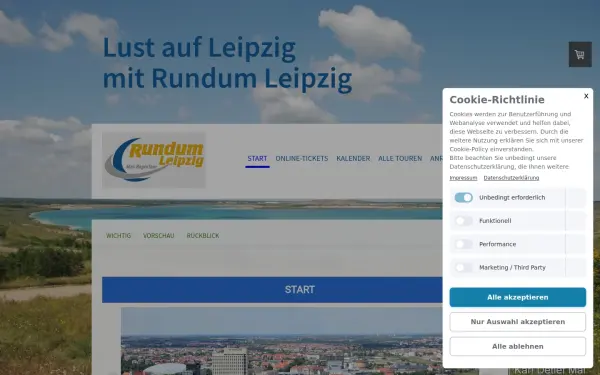Open the START menu item

tap(257, 158)
